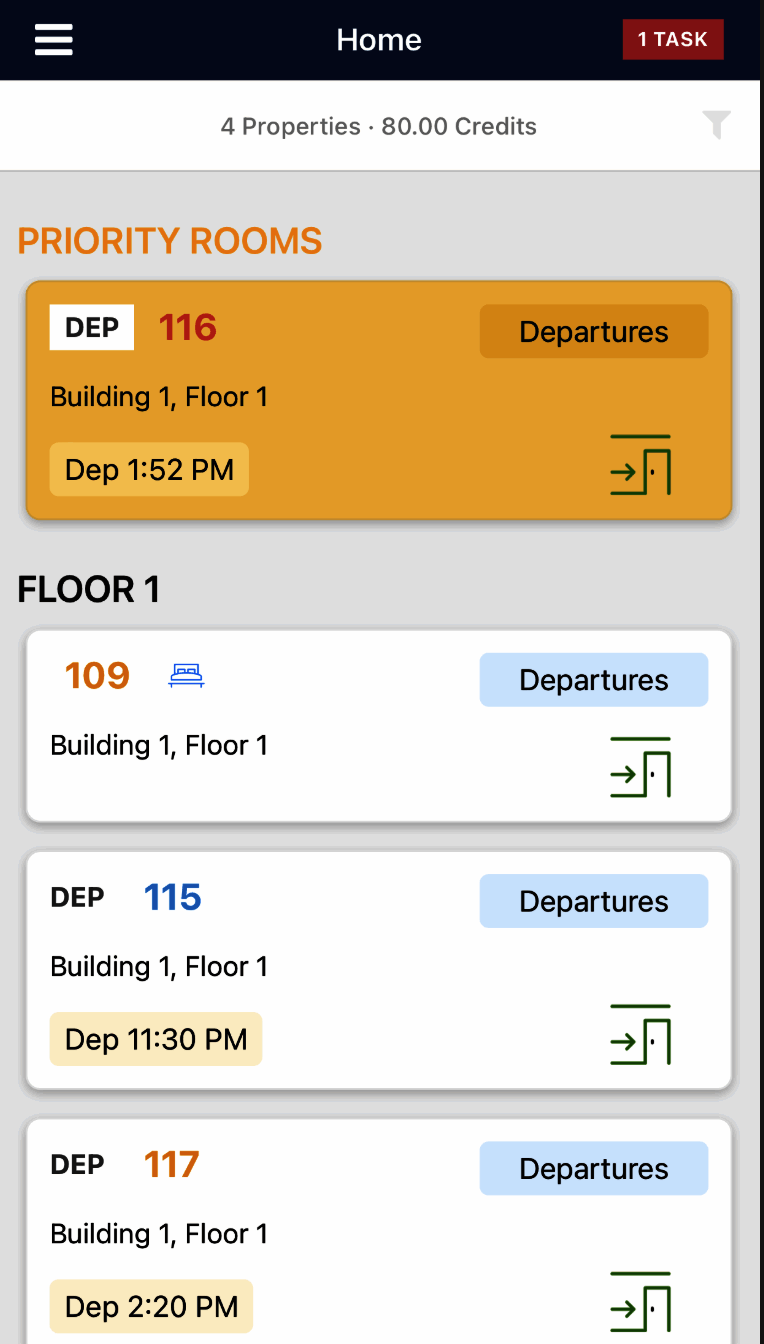Click Departures tag on room 116

click(x=593, y=332)
